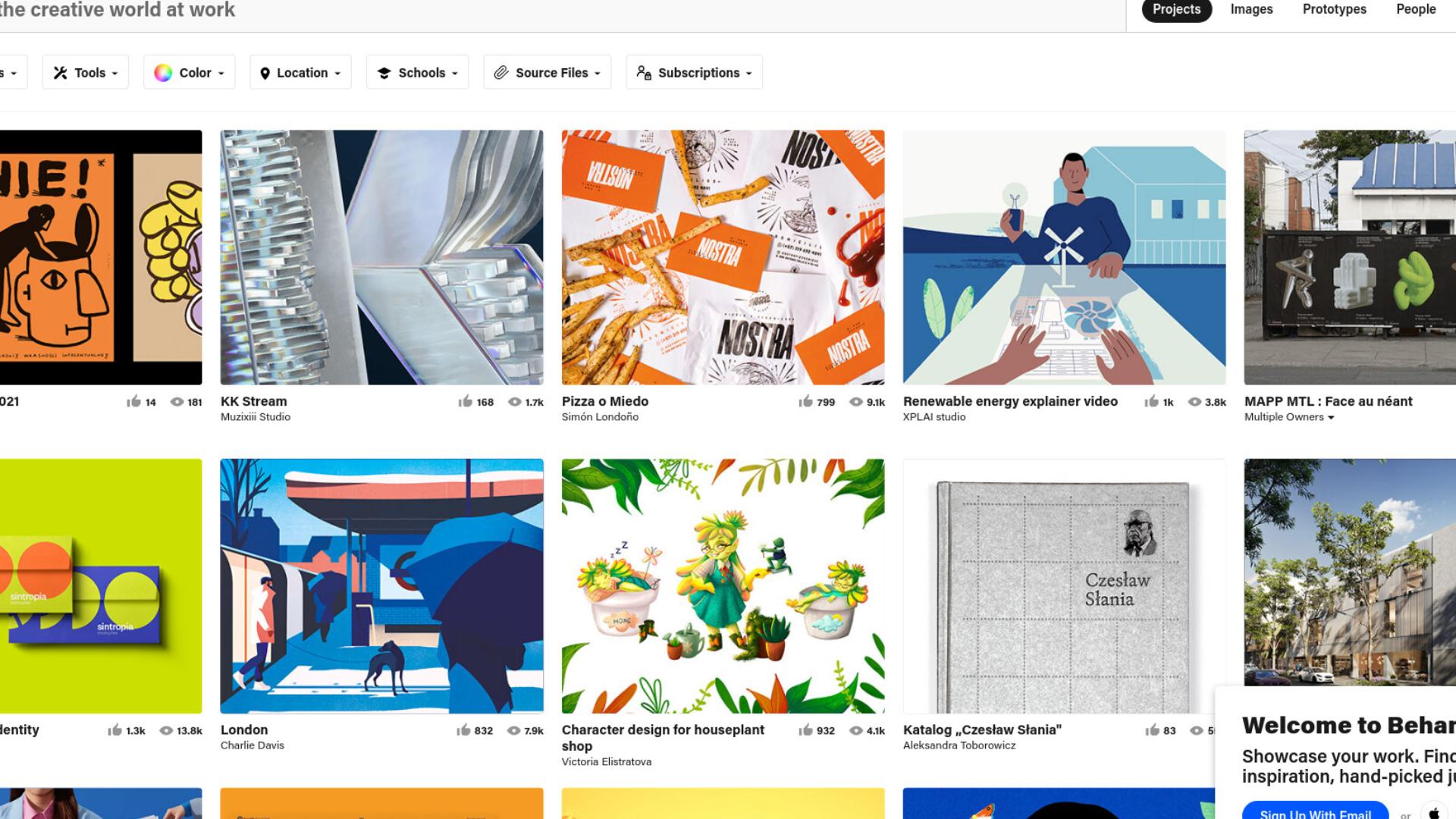
Task: Open the Schools dropdown arrow
Action: pos(455,74)
